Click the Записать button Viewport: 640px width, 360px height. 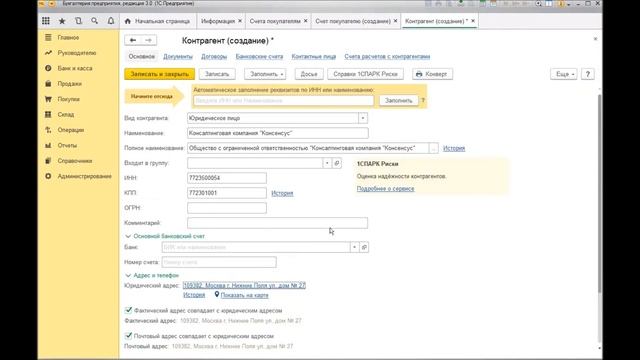pyautogui.click(x=217, y=74)
